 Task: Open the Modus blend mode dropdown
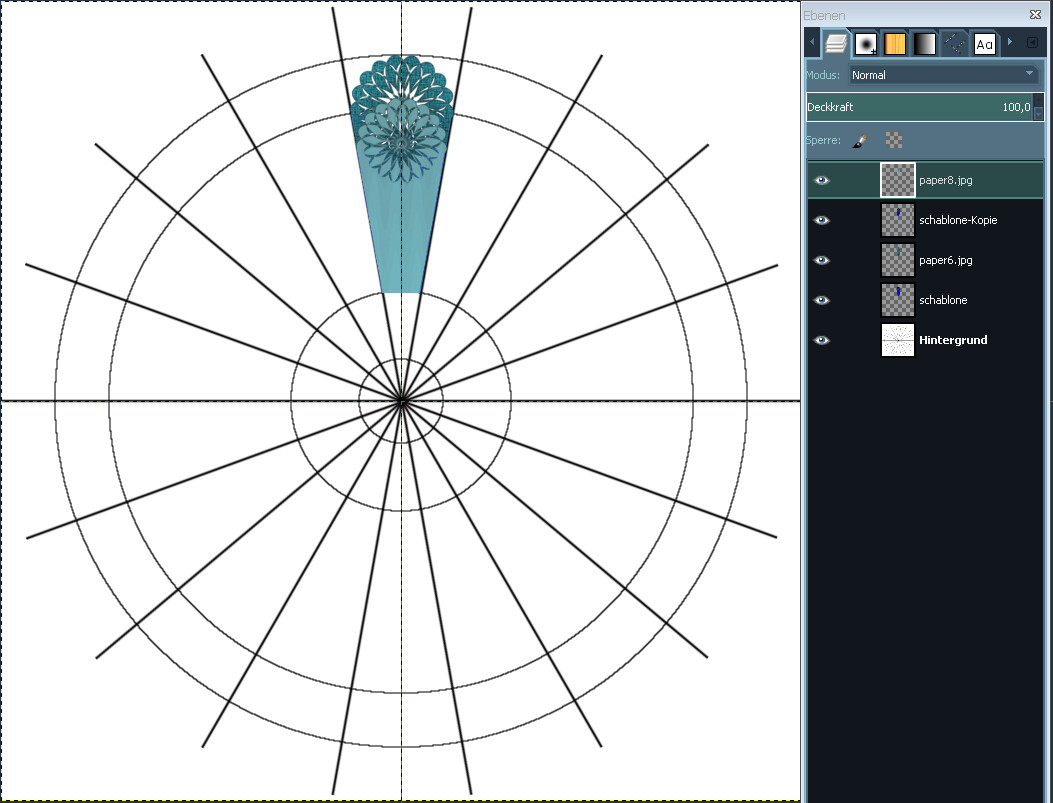click(944, 75)
